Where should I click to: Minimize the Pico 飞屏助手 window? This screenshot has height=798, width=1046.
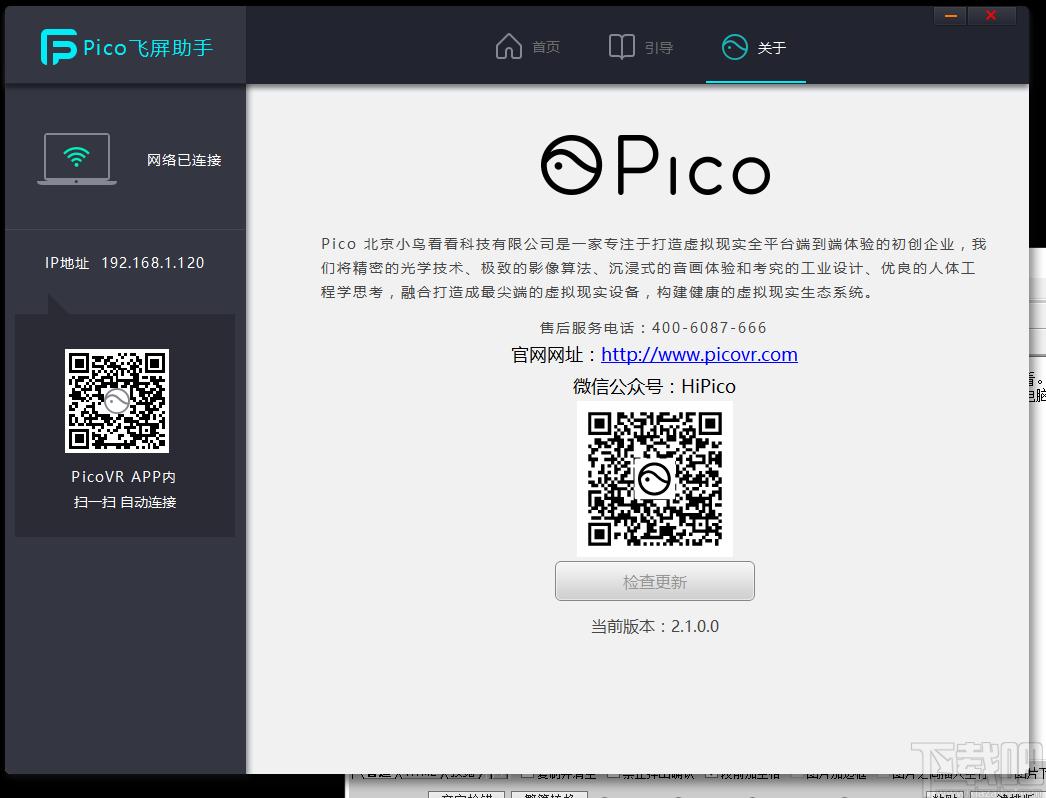pyautogui.click(x=948, y=15)
